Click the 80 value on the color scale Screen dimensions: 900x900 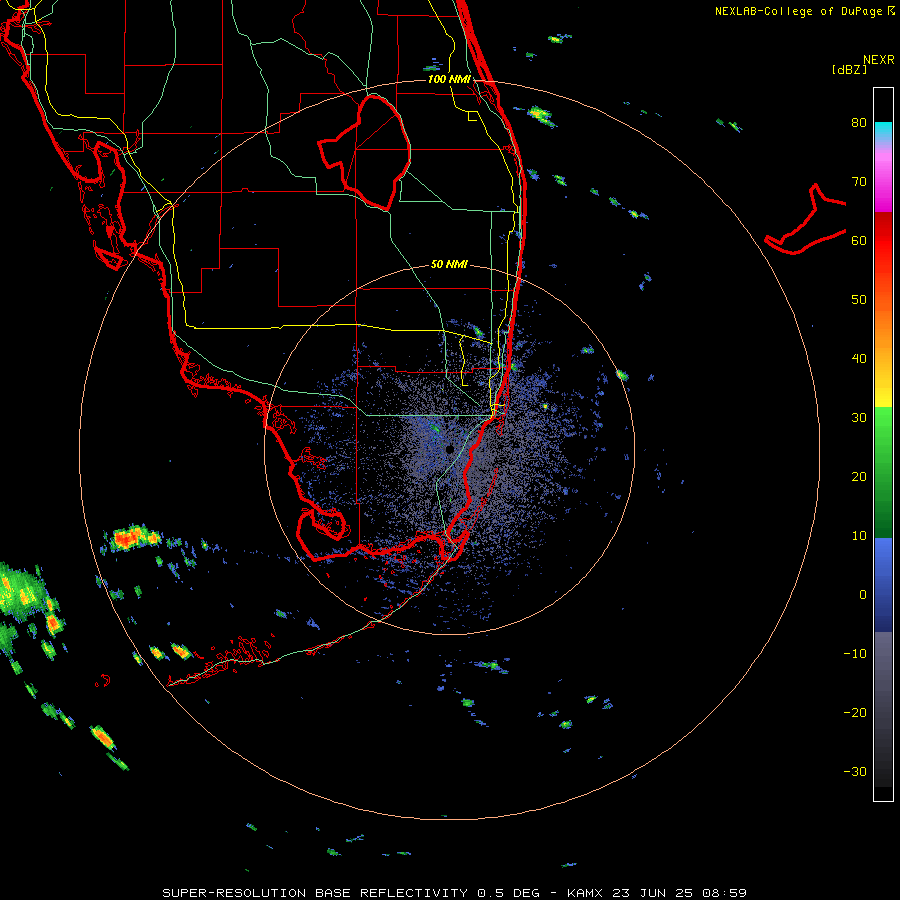(859, 123)
